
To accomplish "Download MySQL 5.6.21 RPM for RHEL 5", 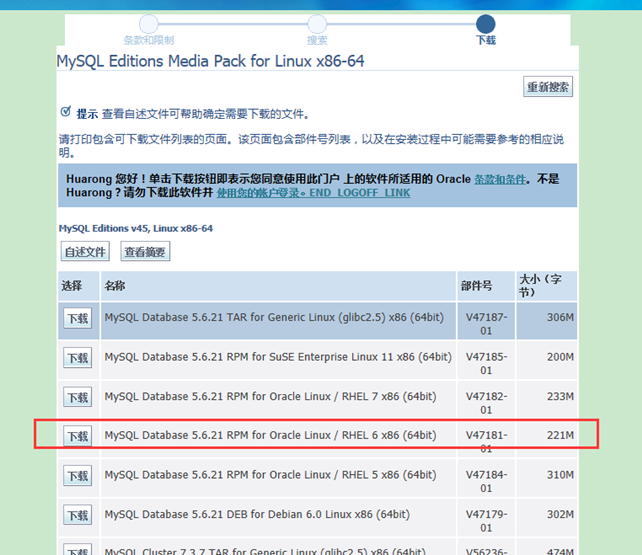I will (77, 476).
